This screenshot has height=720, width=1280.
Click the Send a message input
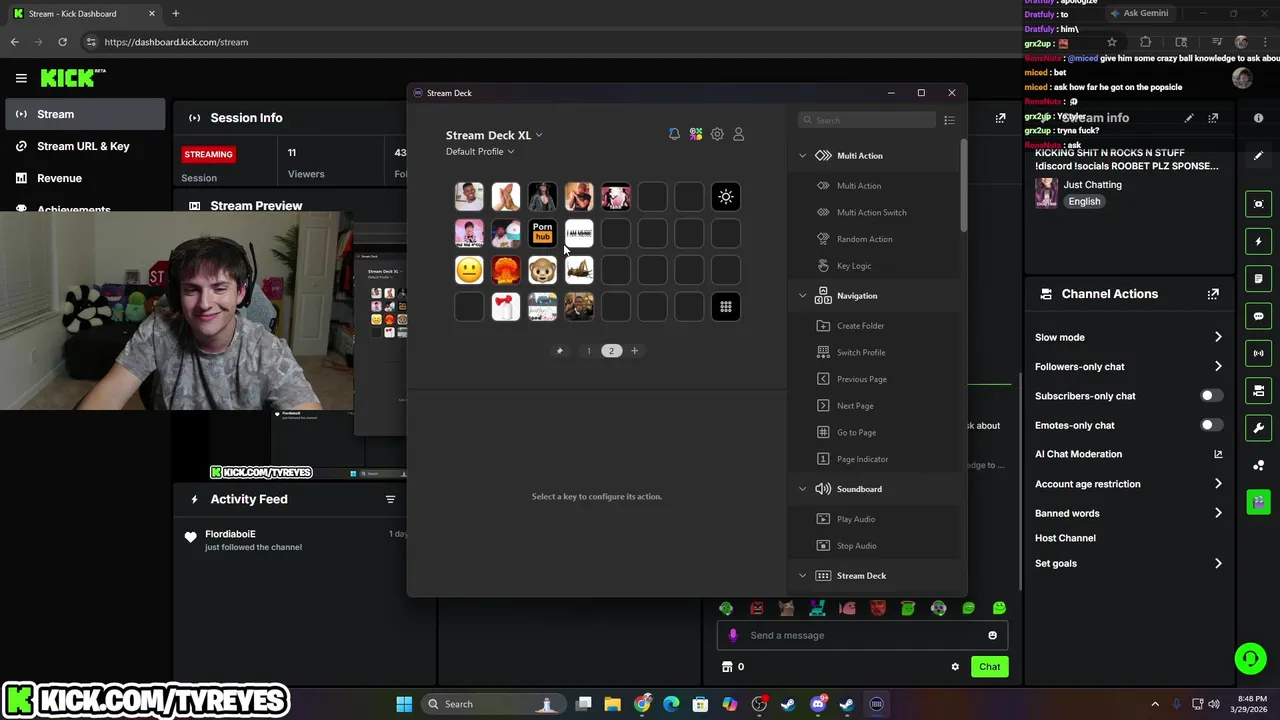[862, 635]
